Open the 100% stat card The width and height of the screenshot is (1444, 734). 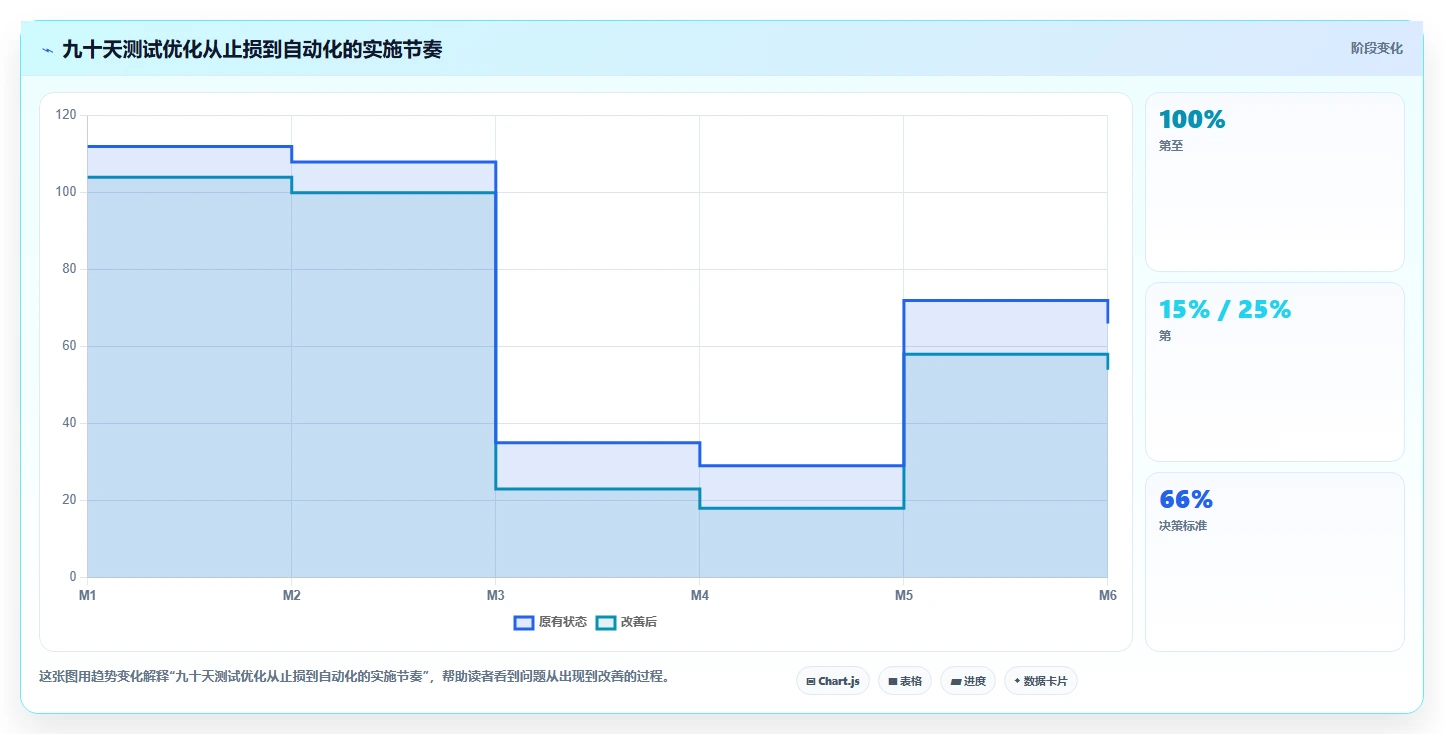[x=1275, y=182]
